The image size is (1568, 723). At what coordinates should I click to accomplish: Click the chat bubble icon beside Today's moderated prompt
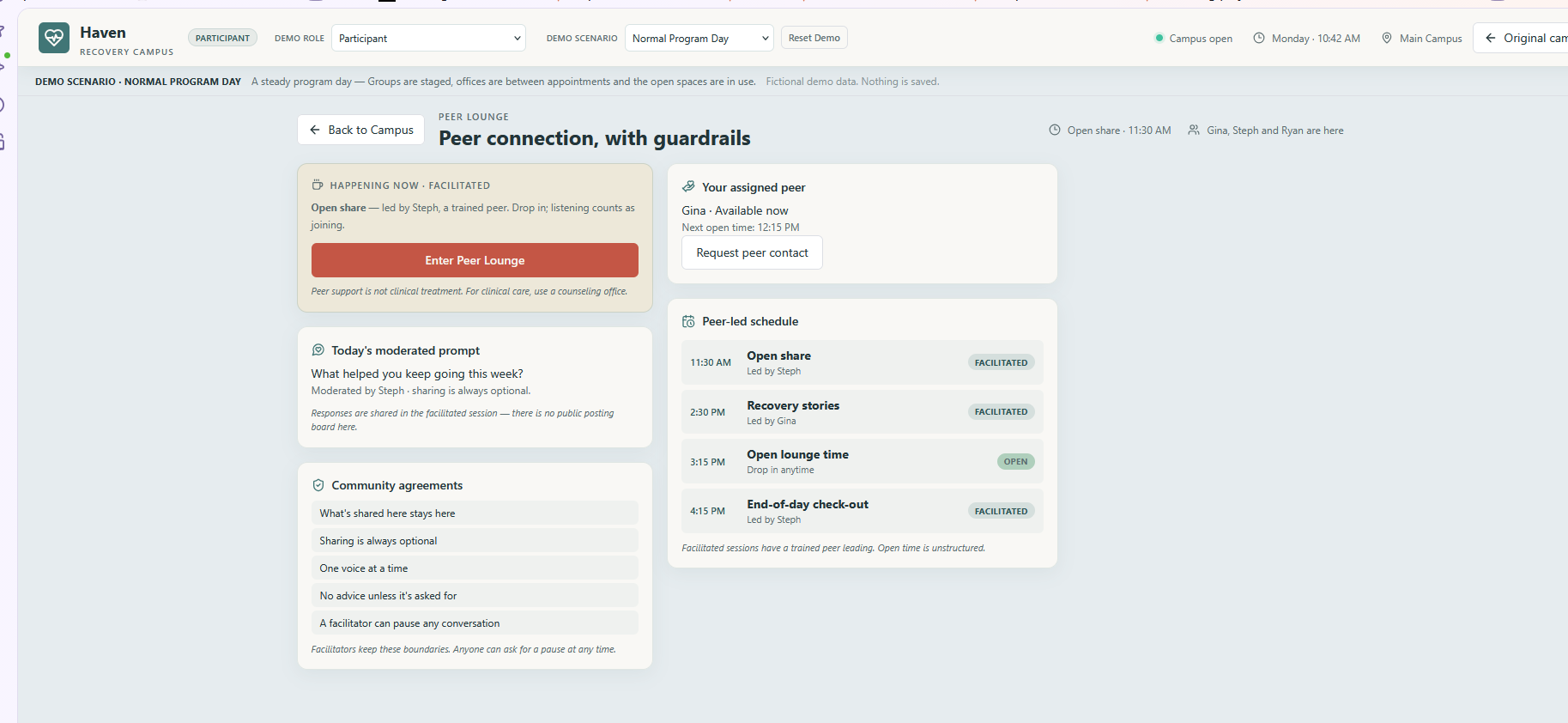tap(318, 349)
